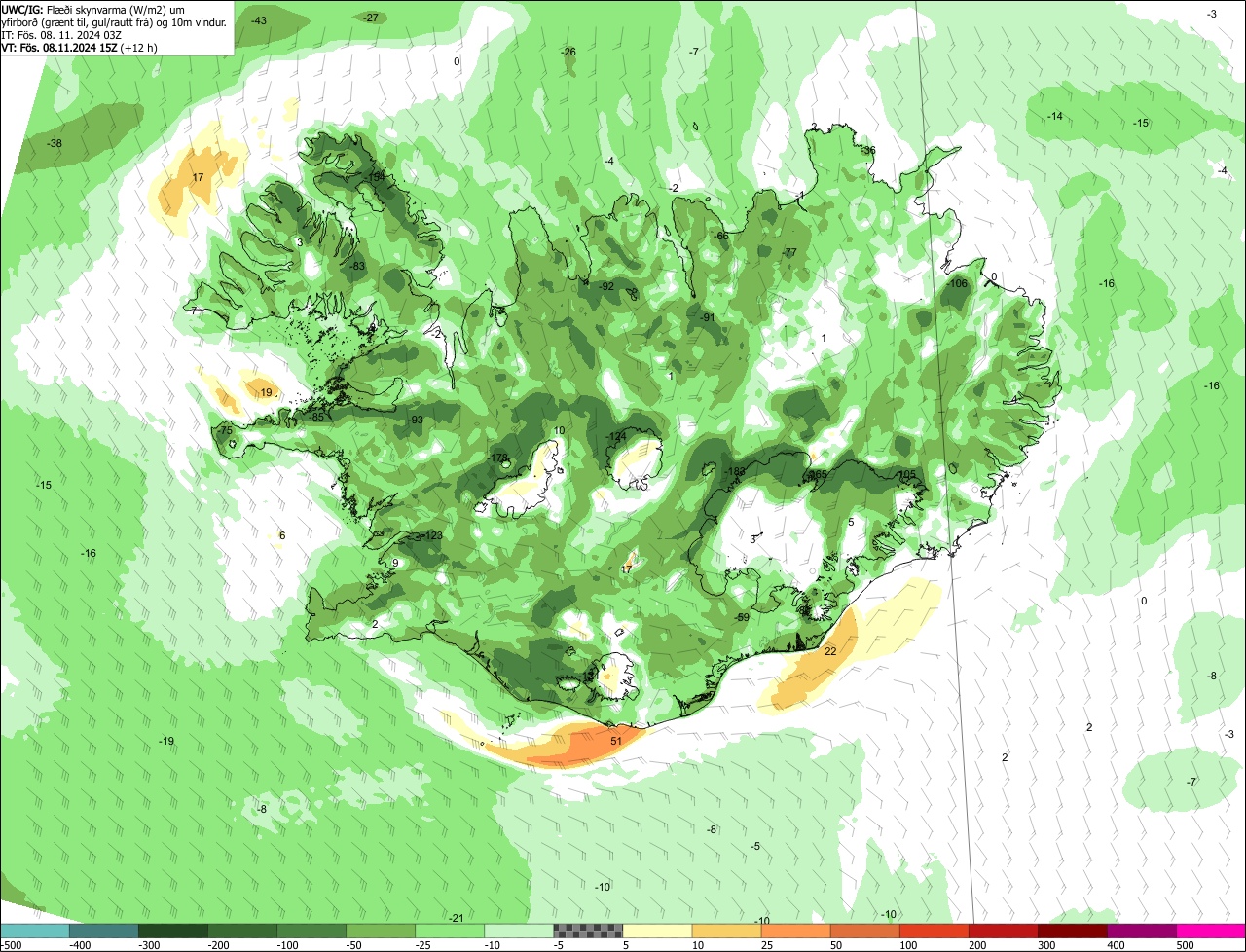1246x952 pixels.
Task: Pick the legend swatch between -25 and -10
Action: pyautogui.click(x=450, y=931)
